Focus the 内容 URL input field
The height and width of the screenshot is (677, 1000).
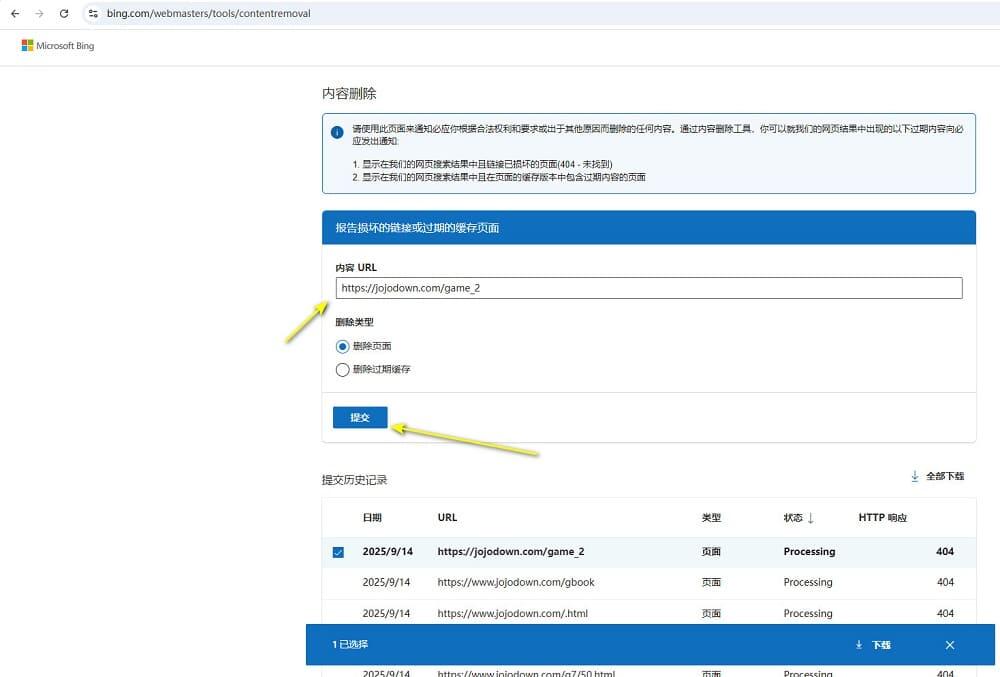(x=649, y=288)
